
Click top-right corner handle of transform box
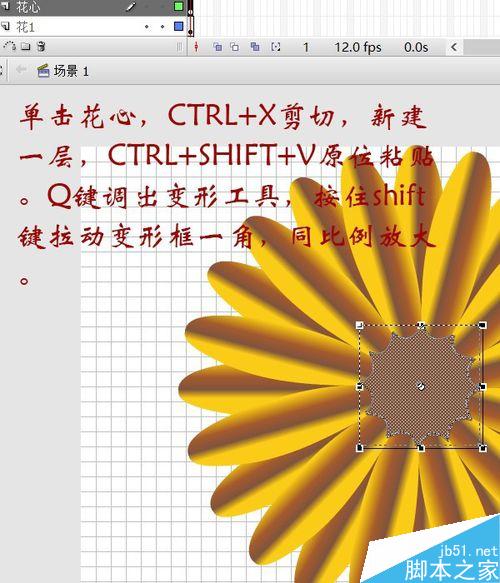click(483, 325)
